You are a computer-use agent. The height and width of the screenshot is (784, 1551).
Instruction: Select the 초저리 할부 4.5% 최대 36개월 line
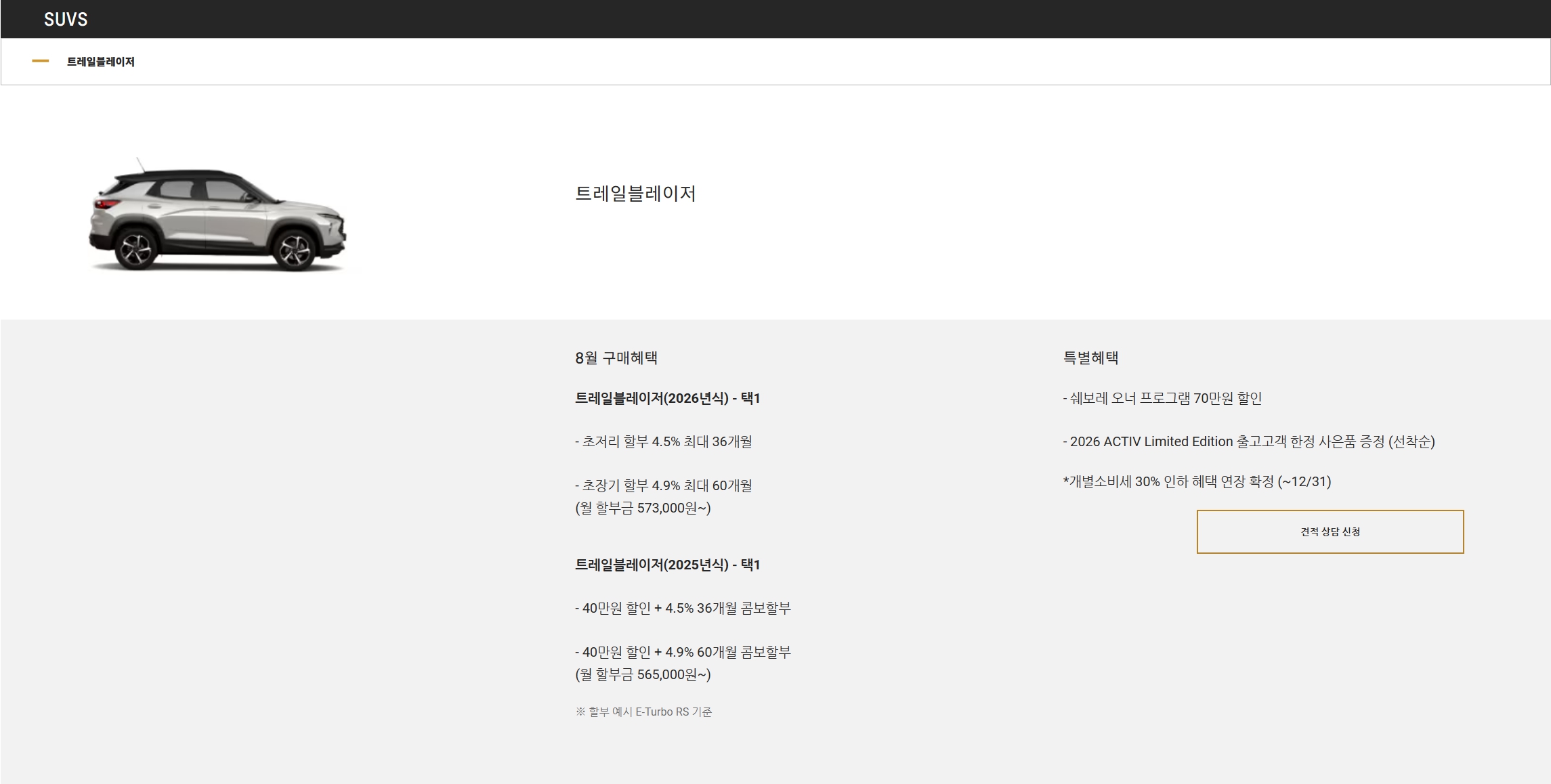point(664,441)
